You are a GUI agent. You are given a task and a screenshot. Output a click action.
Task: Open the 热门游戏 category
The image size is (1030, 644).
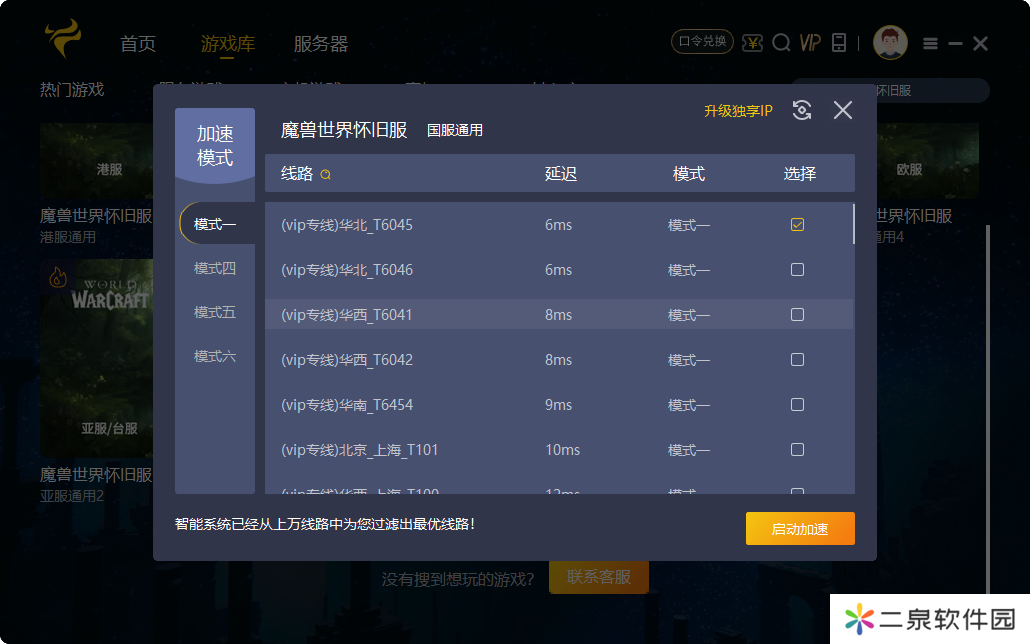(x=72, y=89)
